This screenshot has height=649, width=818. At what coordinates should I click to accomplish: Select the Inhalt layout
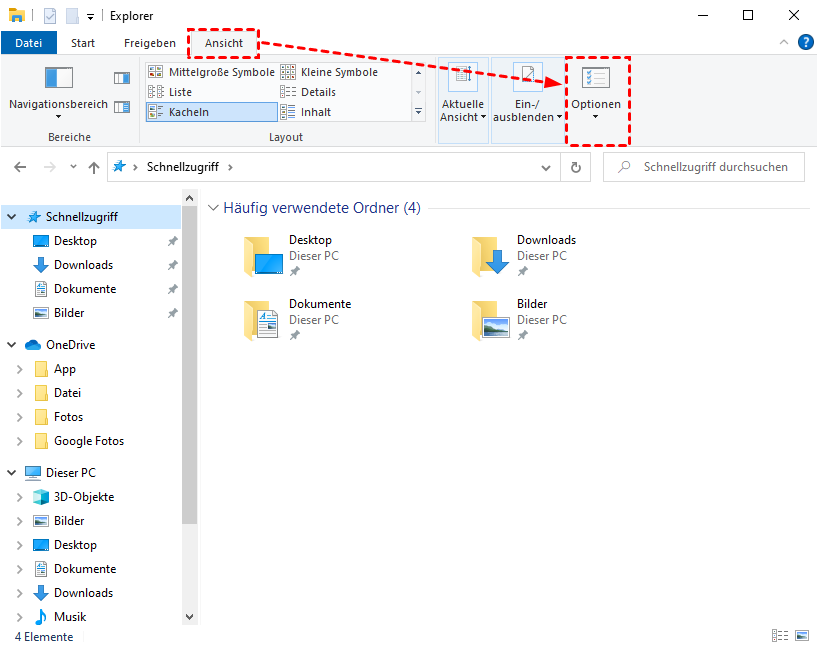pos(306,112)
